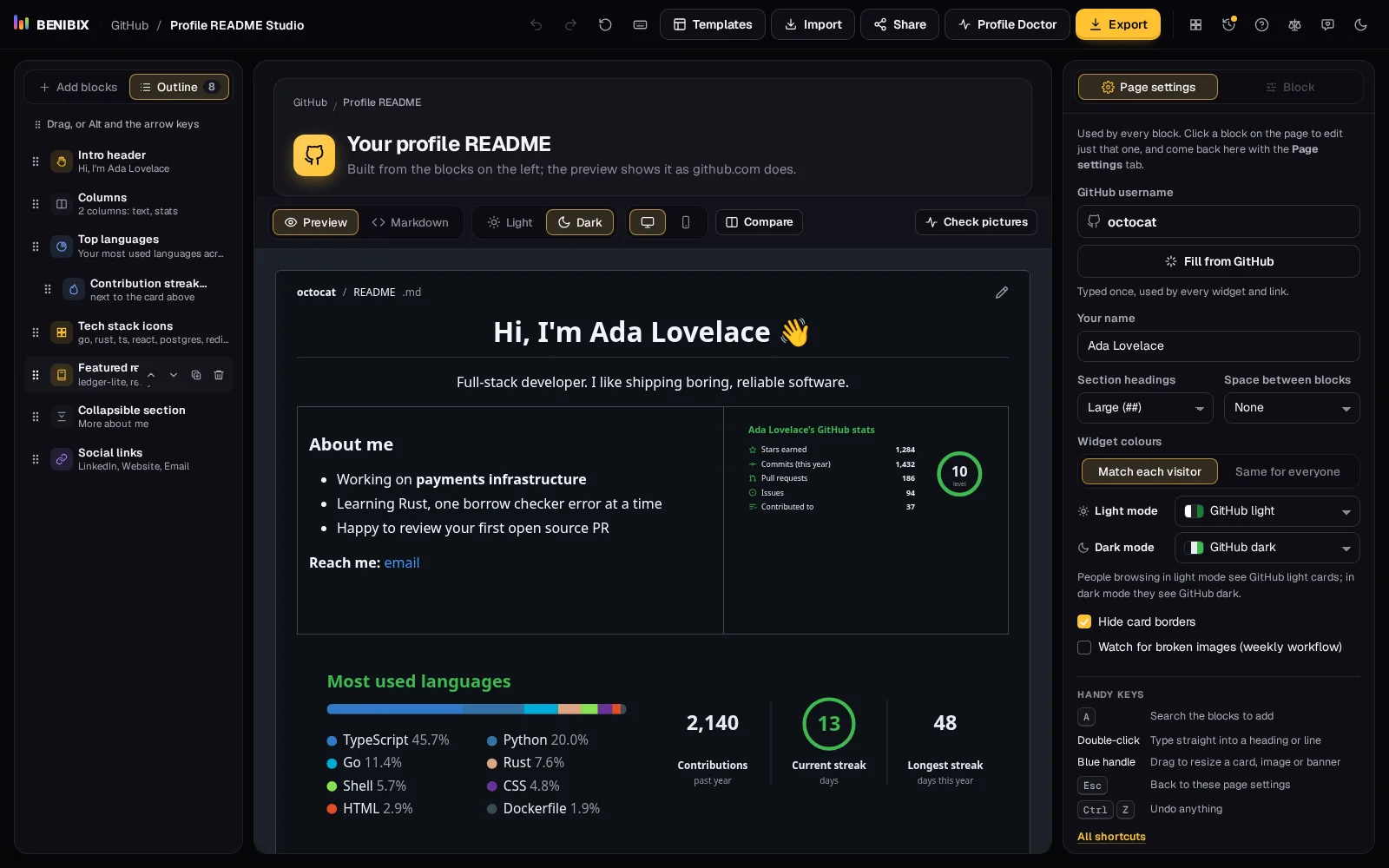Screen dimensions: 1389x868
Task: Switch preview to mobile device view
Action: click(x=686, y=222)
